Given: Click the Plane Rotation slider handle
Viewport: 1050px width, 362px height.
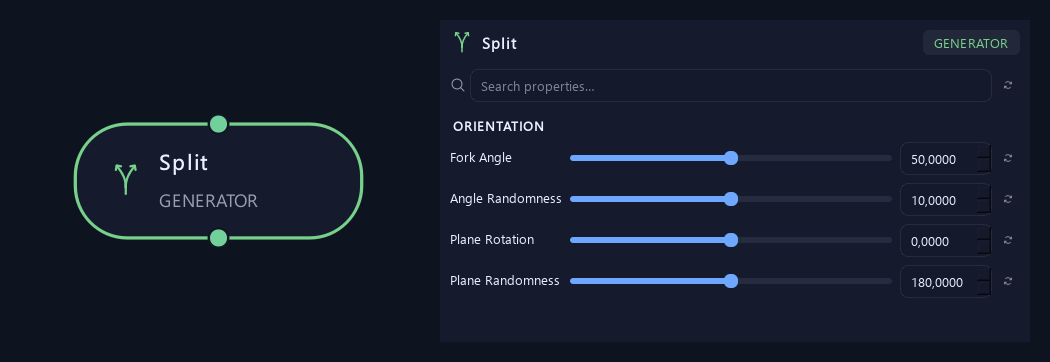Looking at the screenshot, I should [731, 240].
